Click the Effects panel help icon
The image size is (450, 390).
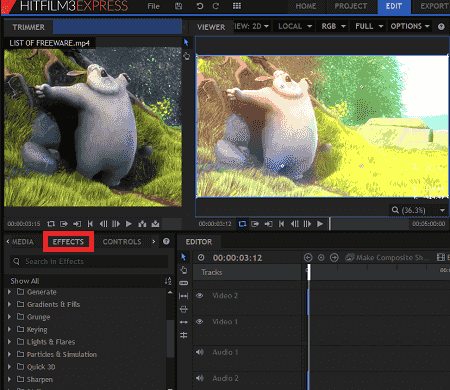(166, 241)
